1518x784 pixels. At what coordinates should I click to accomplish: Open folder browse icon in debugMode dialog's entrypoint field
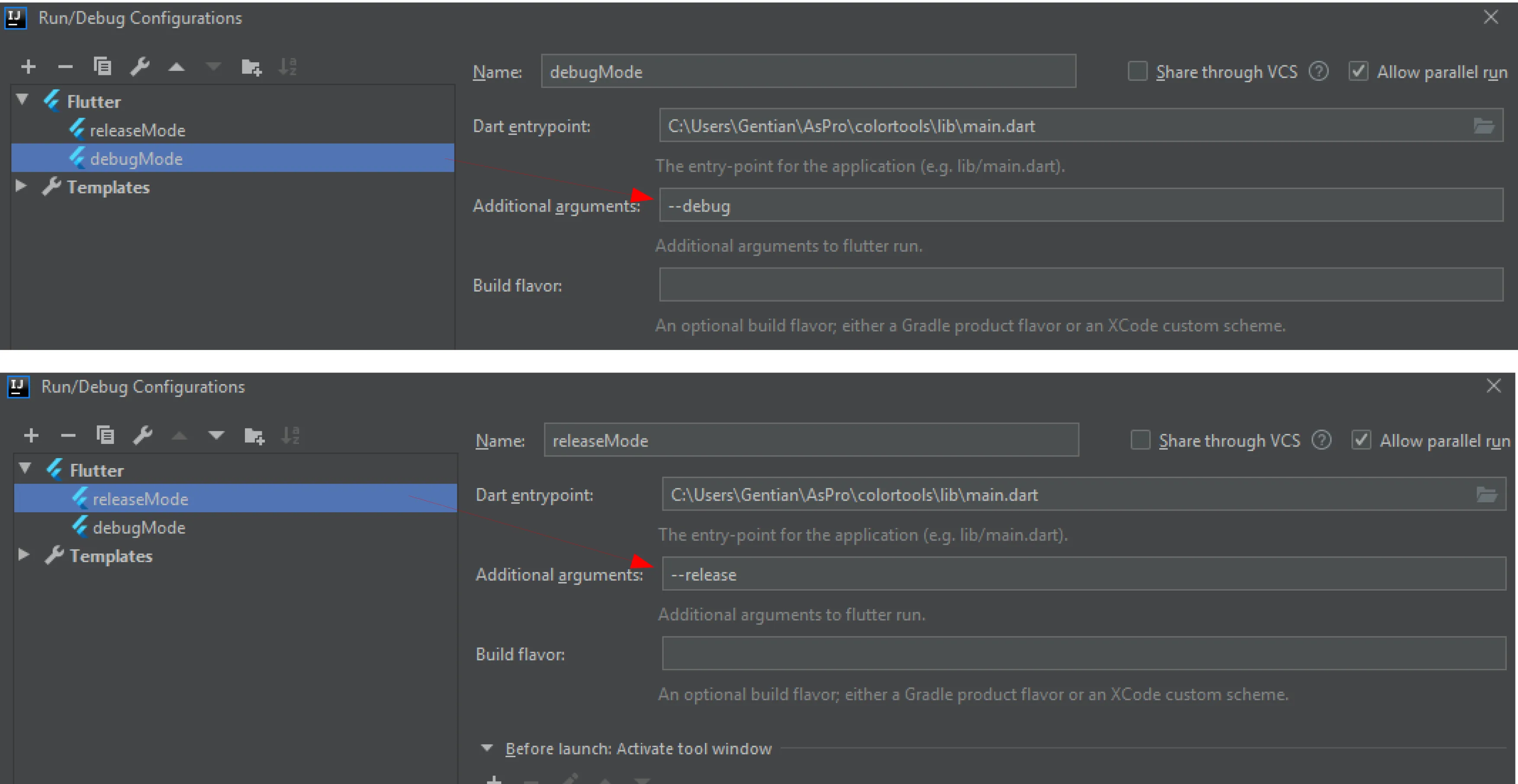click(1483, 125)
